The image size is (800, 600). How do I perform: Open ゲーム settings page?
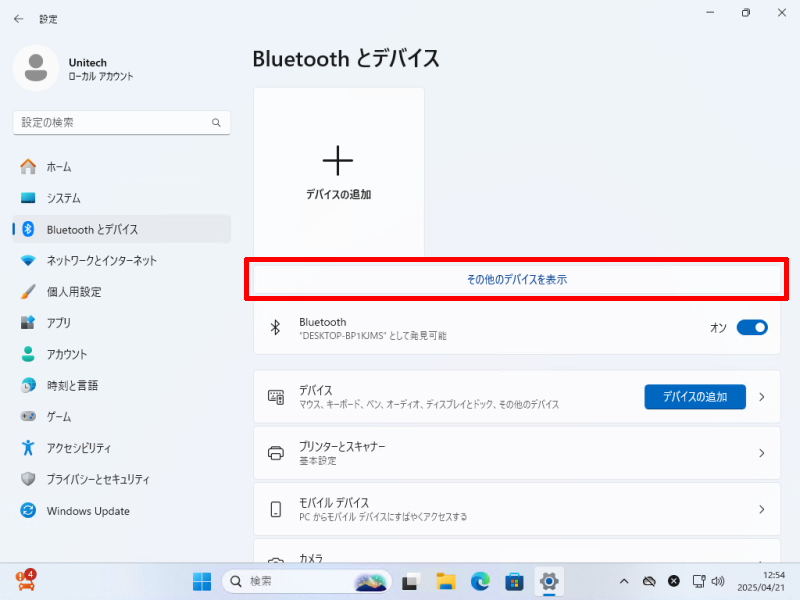point(121,416)
